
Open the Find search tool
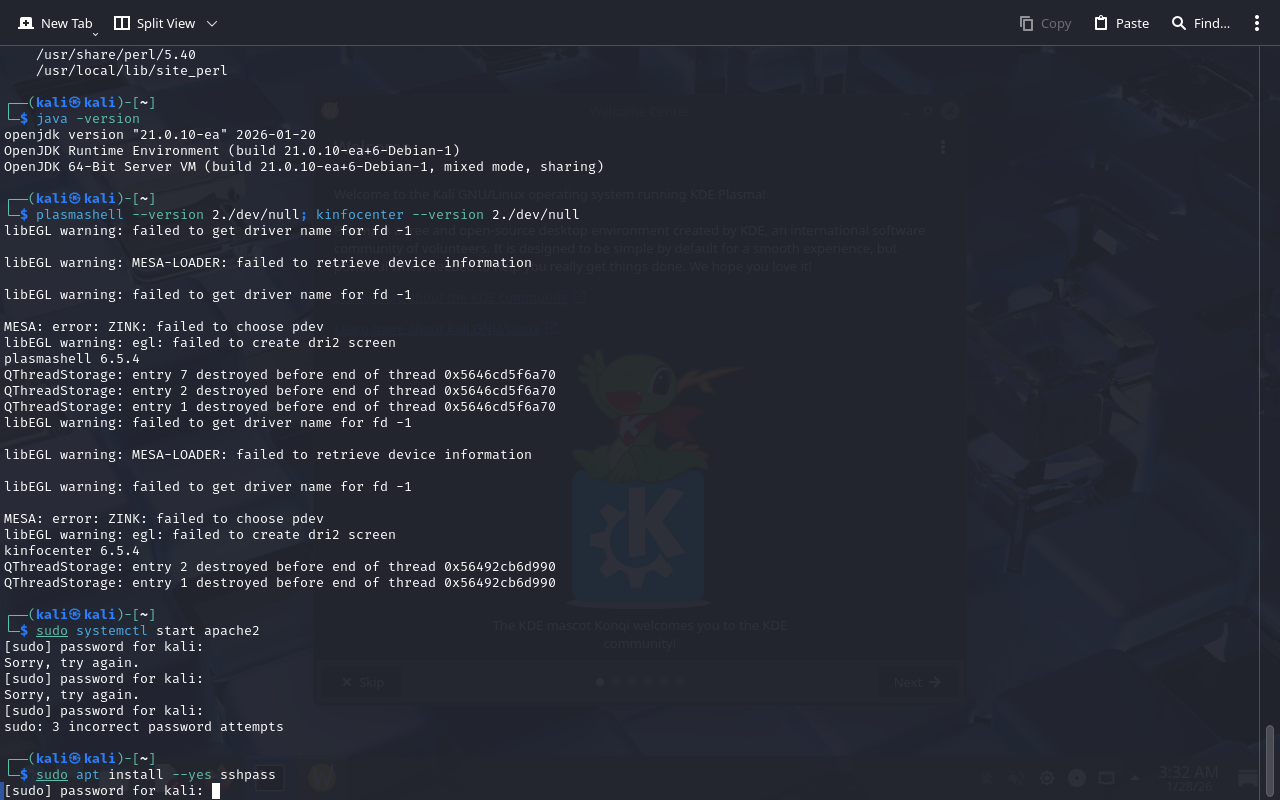[1200, 23]
